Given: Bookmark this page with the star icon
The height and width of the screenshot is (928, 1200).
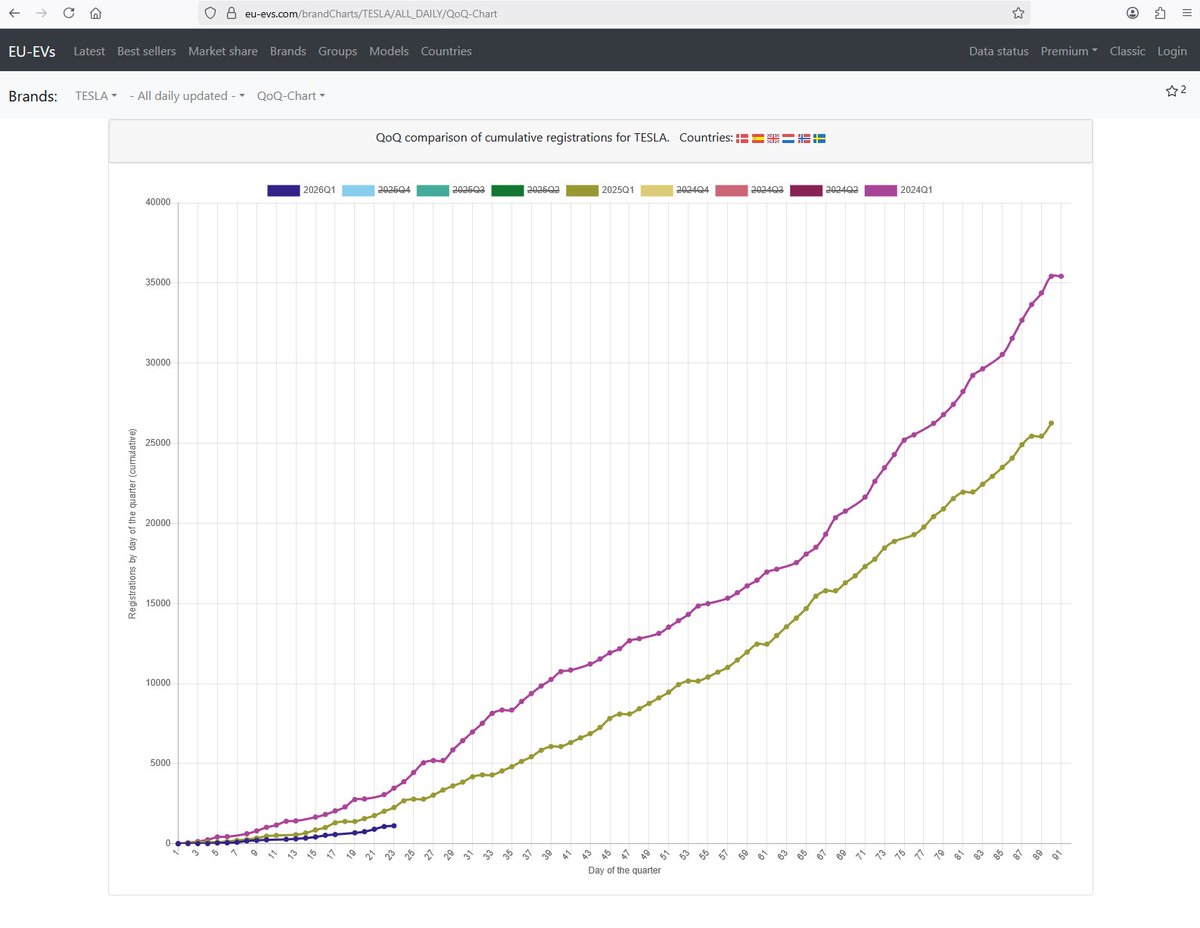Looking at the screenshot, I should point(1018,13).
